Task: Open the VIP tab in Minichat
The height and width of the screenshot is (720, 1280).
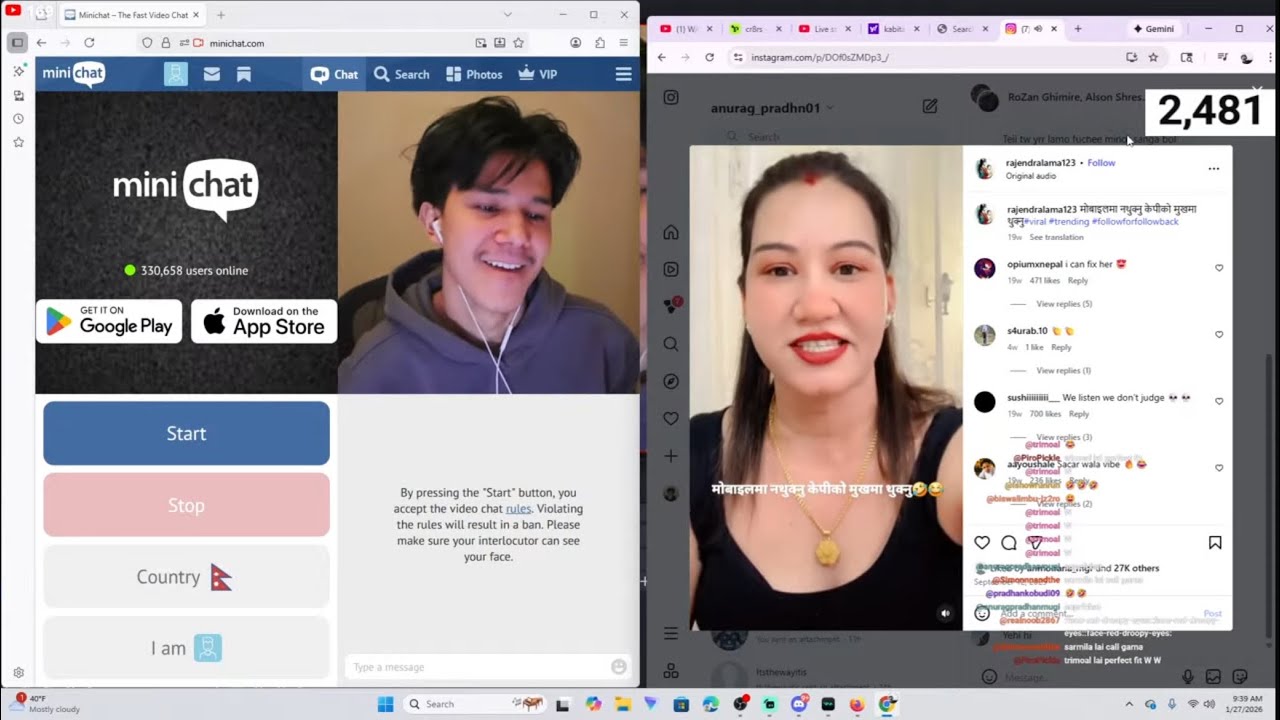Action: click(x=538, y=74)
